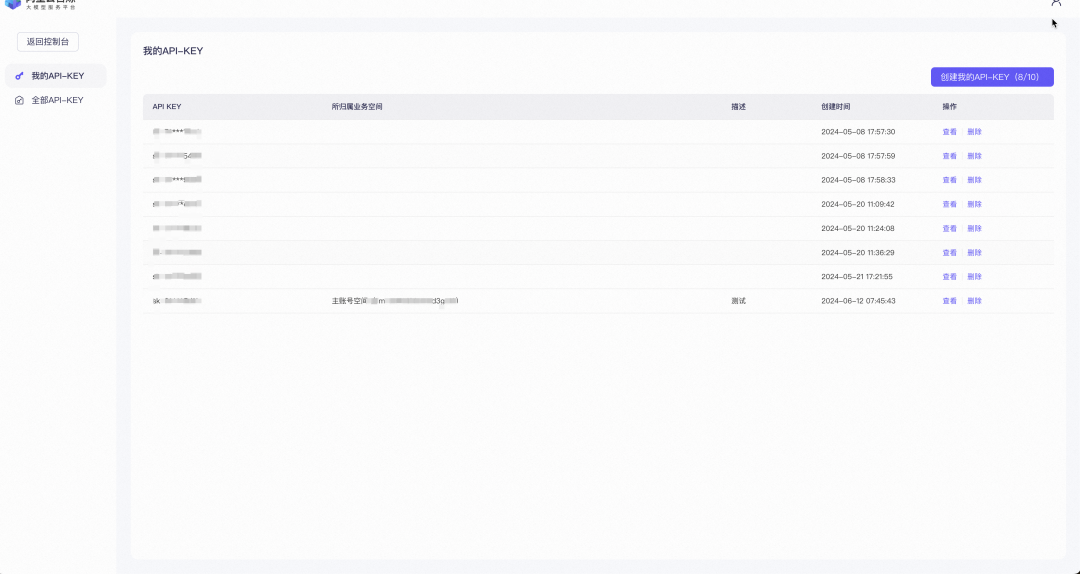1080x574 pixels.
Task: Click the 描述 column header
Action: pyautogui.click(x=738, y=107)
